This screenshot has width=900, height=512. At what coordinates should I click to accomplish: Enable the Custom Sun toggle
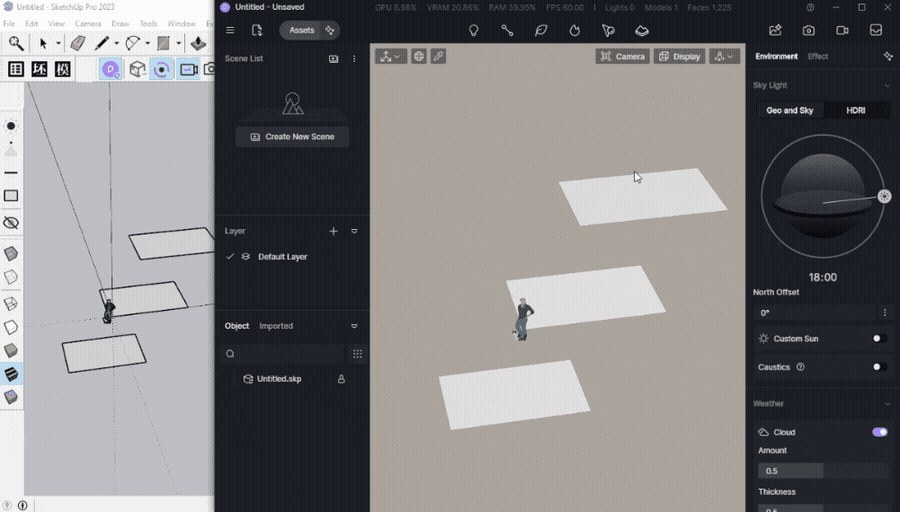point(879,339)
